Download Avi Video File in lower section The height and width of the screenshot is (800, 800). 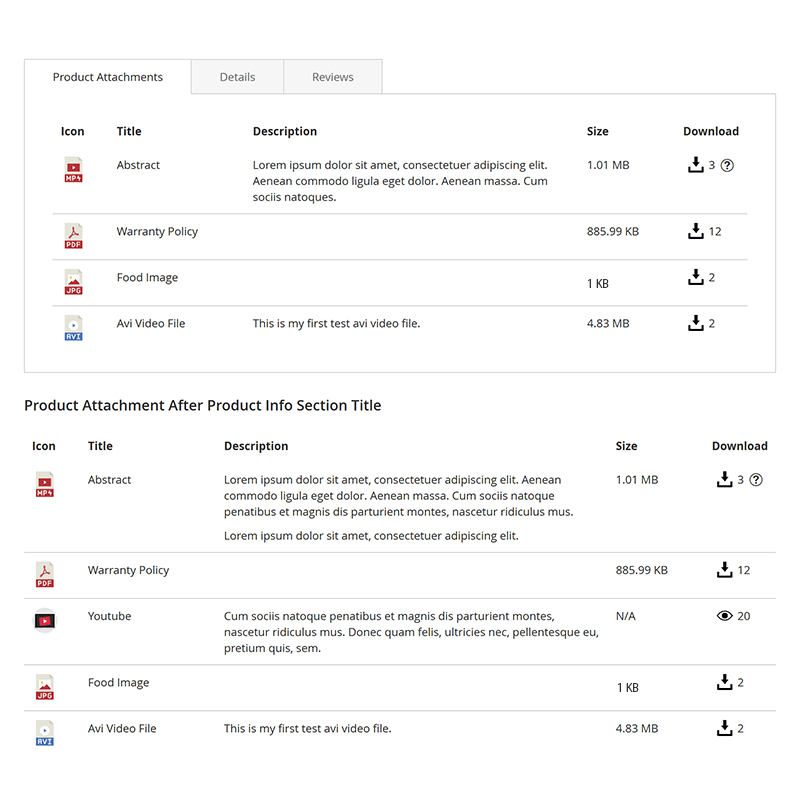coord(725,728)
